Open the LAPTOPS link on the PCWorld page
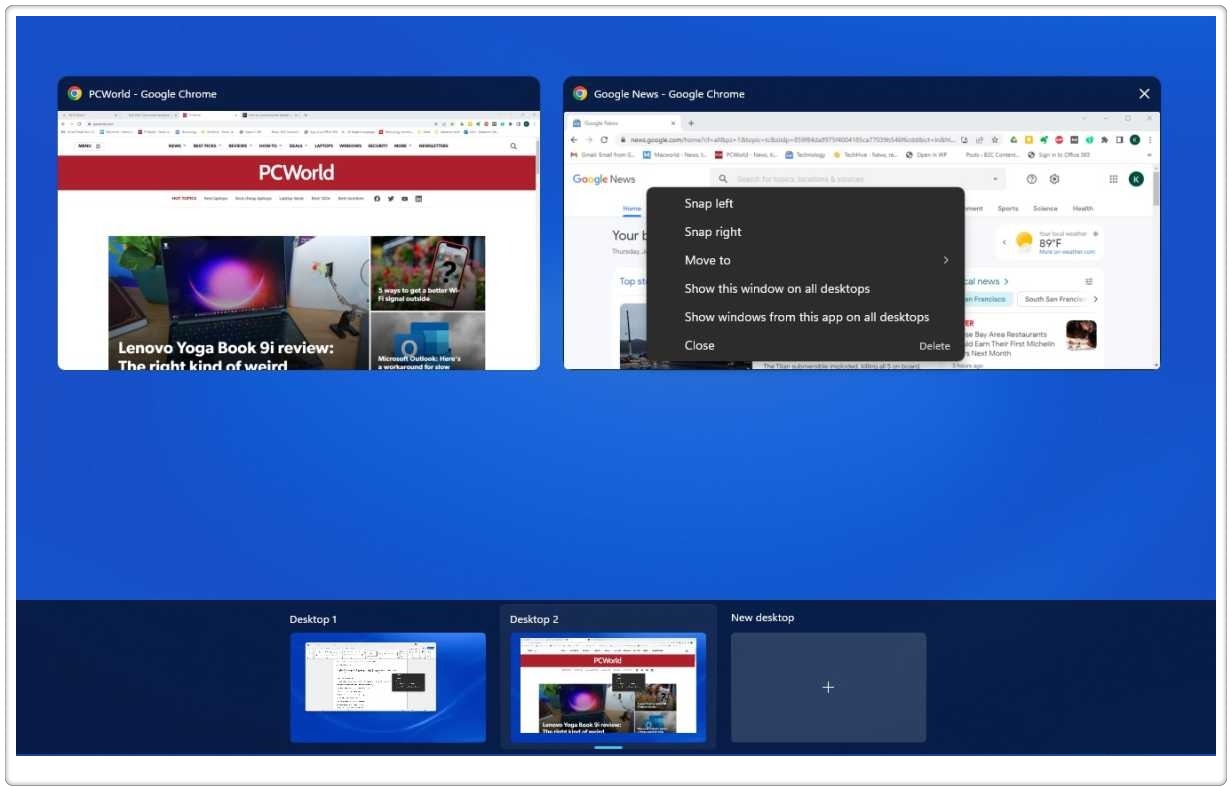The image size is (1232, 791). click(324, 146)
